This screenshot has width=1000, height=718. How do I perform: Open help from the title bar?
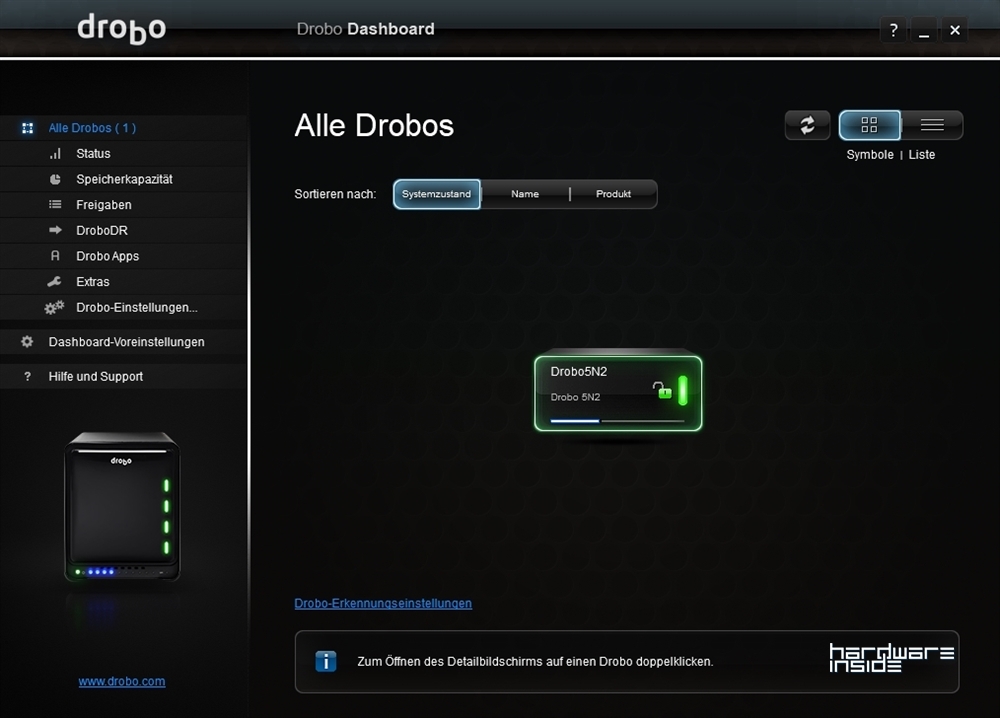893,30
